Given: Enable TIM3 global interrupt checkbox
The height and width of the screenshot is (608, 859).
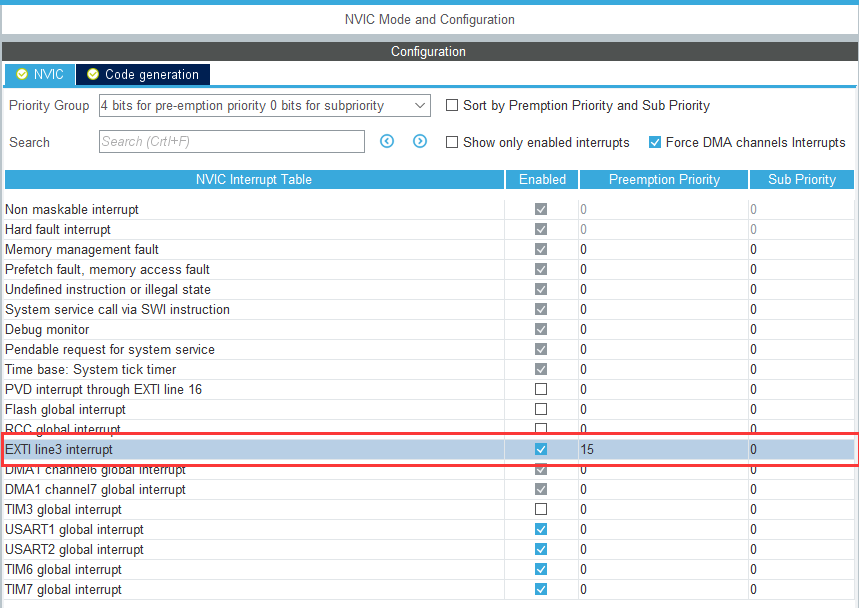Looking at the screenshot, I should tap(541, 509).
